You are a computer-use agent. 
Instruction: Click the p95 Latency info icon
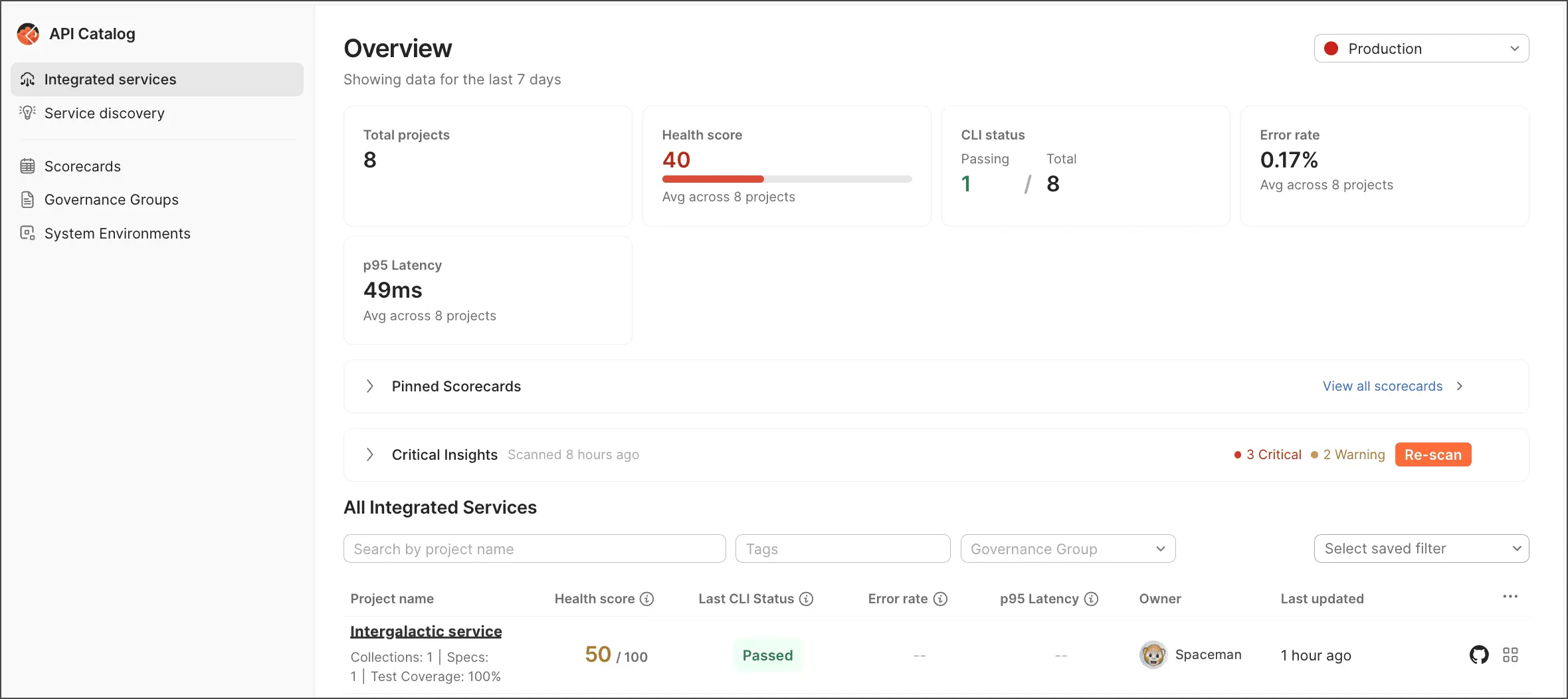tap(1091, 599)
